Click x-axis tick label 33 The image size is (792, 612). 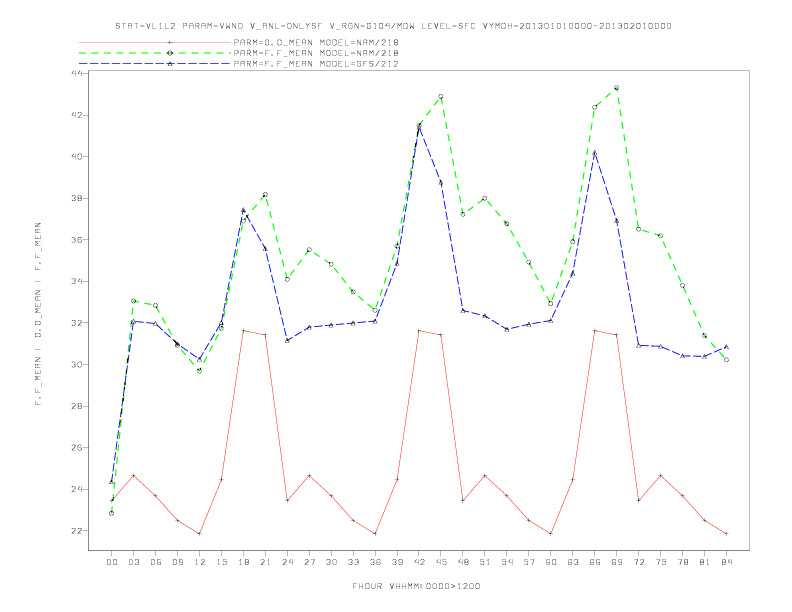[353, 562]
